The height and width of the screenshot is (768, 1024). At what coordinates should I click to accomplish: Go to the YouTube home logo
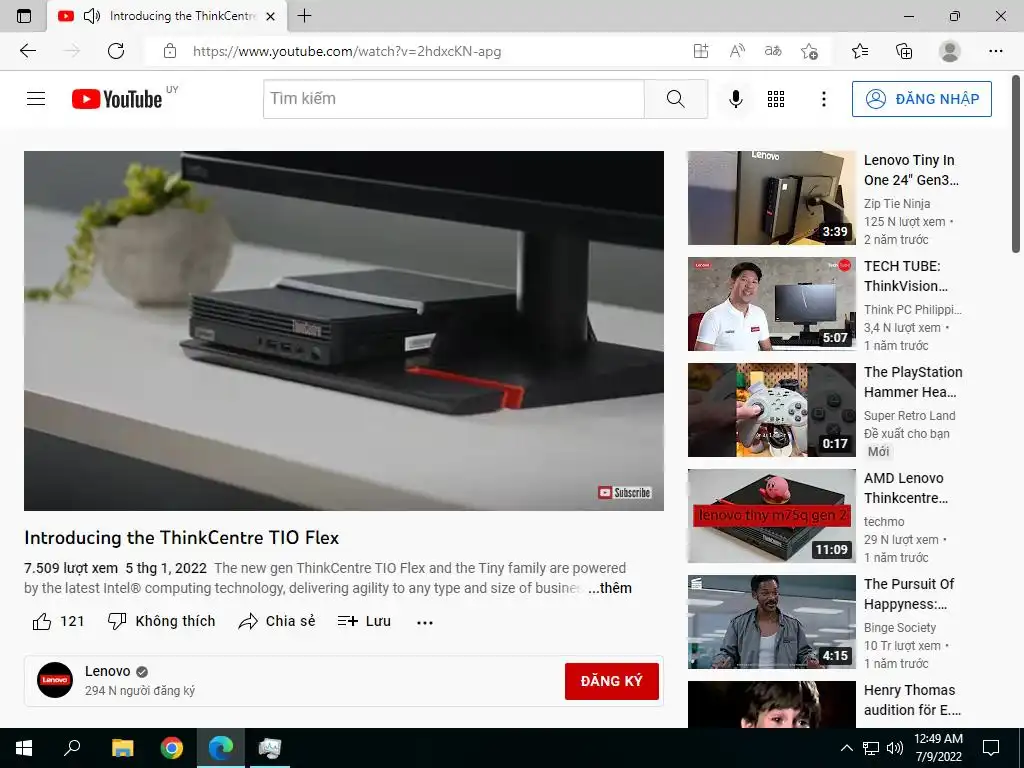pos(117,99)
